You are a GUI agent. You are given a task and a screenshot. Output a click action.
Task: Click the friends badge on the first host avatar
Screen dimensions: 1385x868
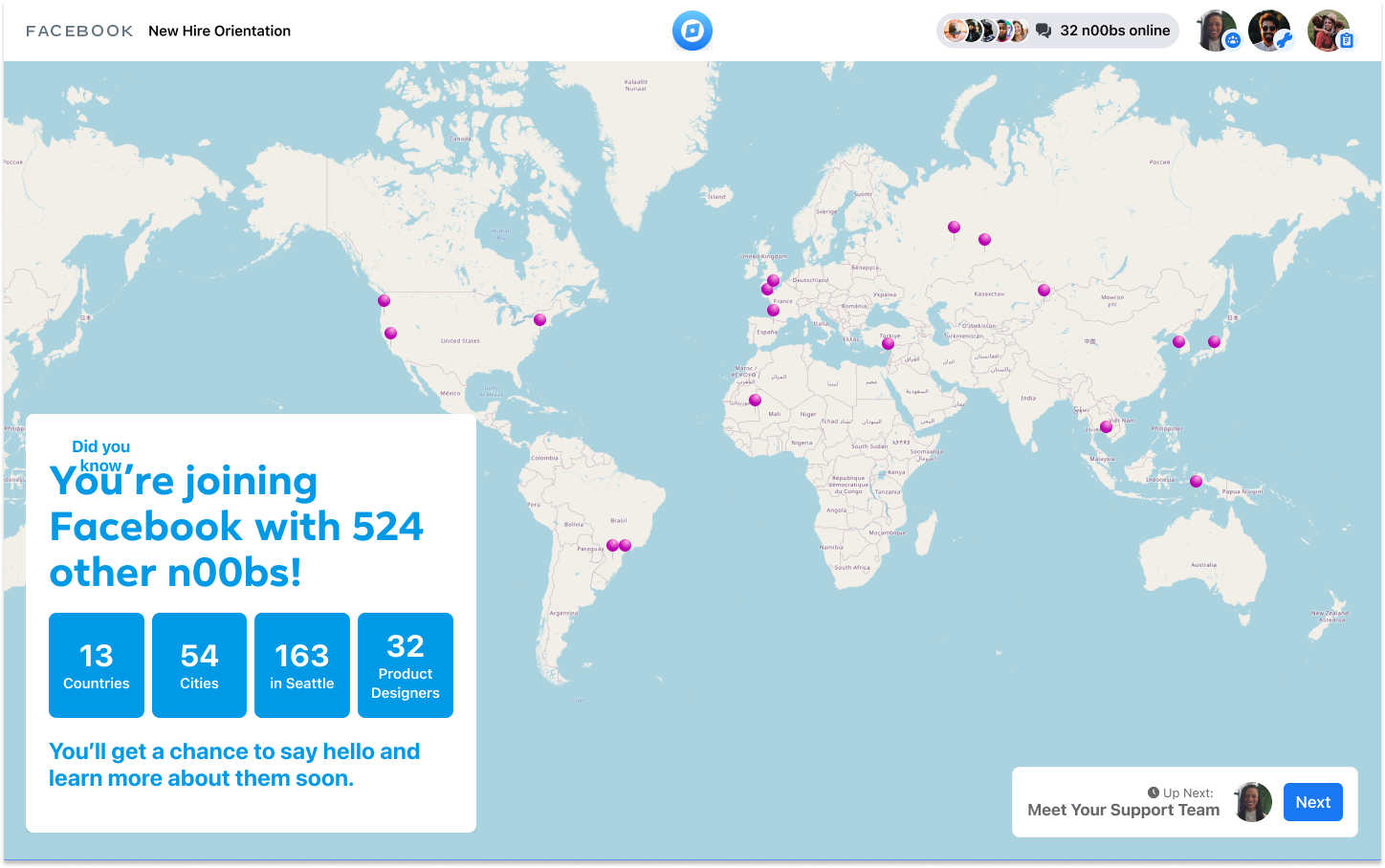[1233, 40]
